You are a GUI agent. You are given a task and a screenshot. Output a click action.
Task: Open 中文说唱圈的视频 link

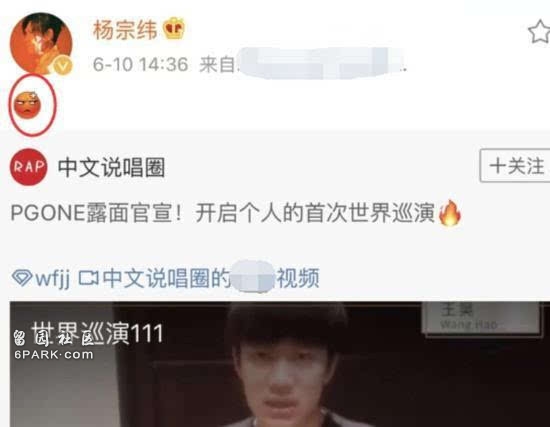pyautogui.click(x=211, y=278)
